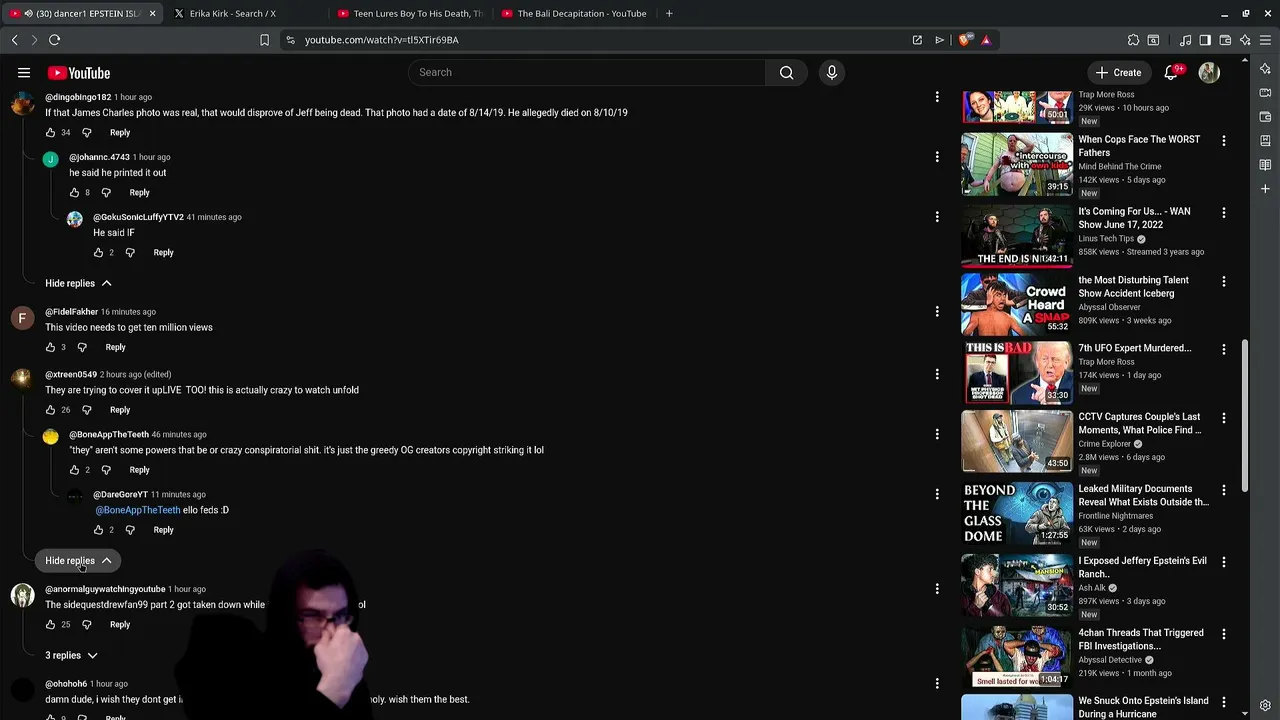Like @GokuSonicLuffyYTV2's reply

98,252
